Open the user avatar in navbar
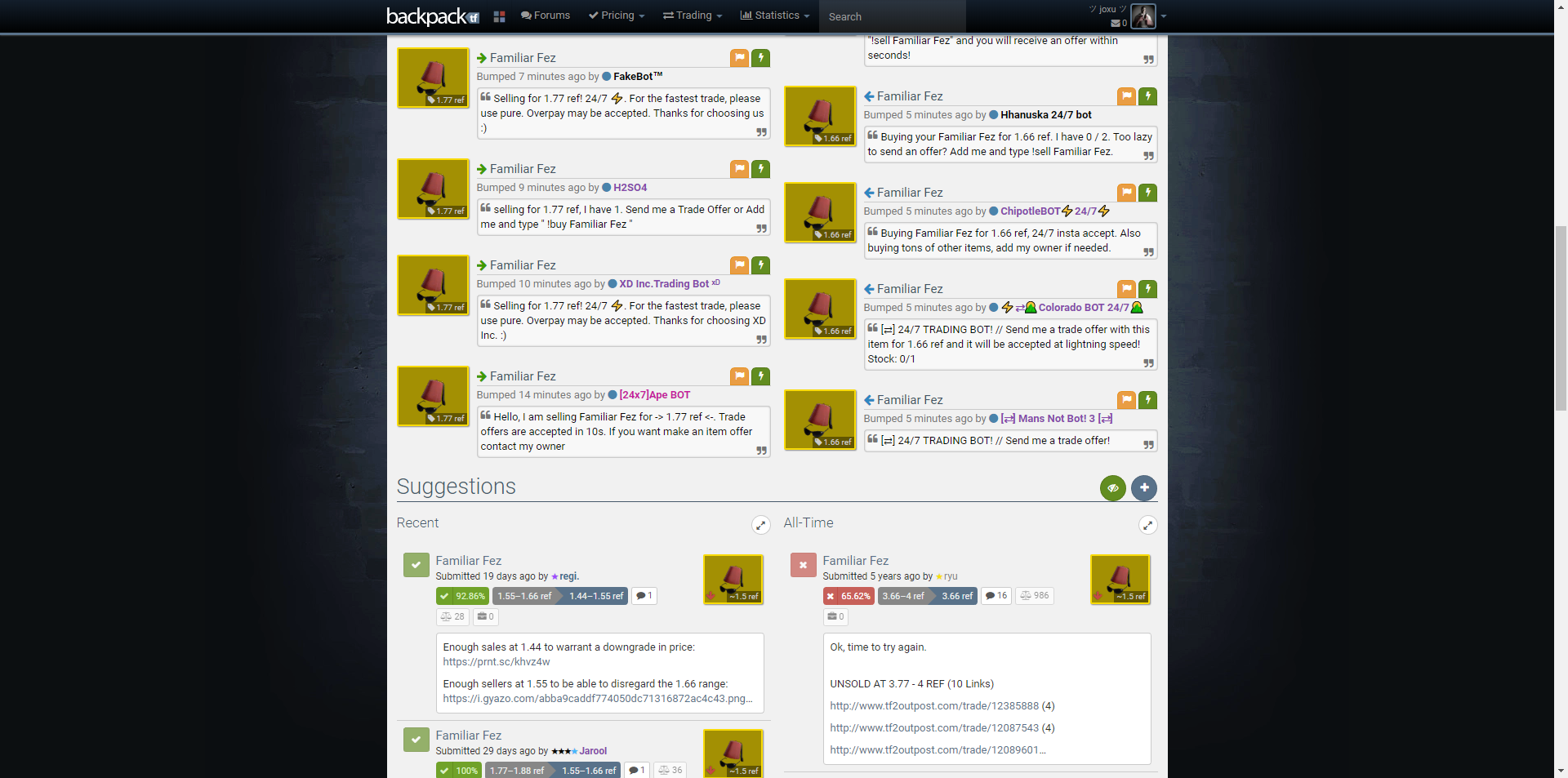Screen dimensions: 1568x778 point(1143,16)
